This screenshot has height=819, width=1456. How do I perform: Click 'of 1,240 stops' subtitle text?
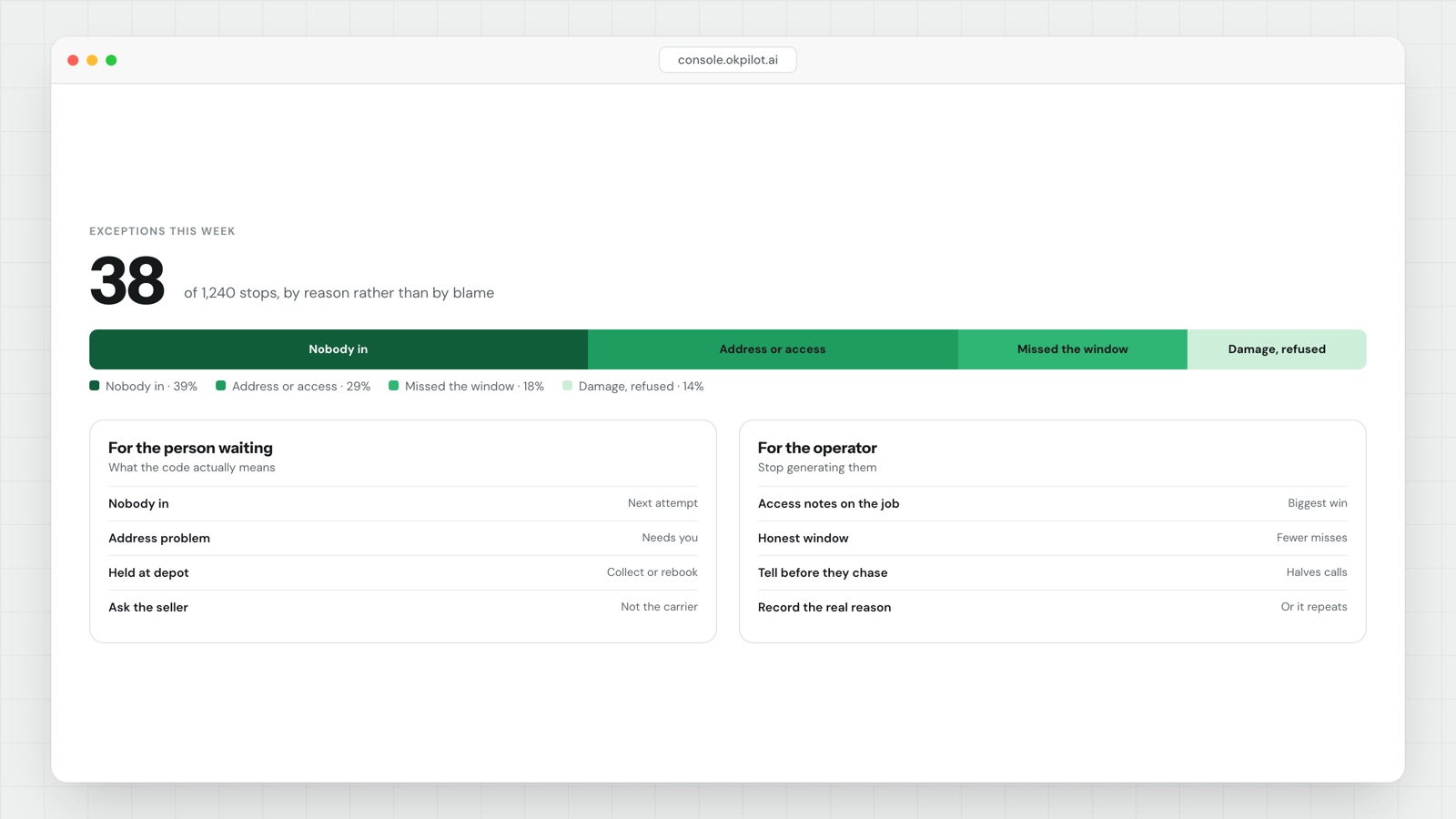[x=339, y=293]
